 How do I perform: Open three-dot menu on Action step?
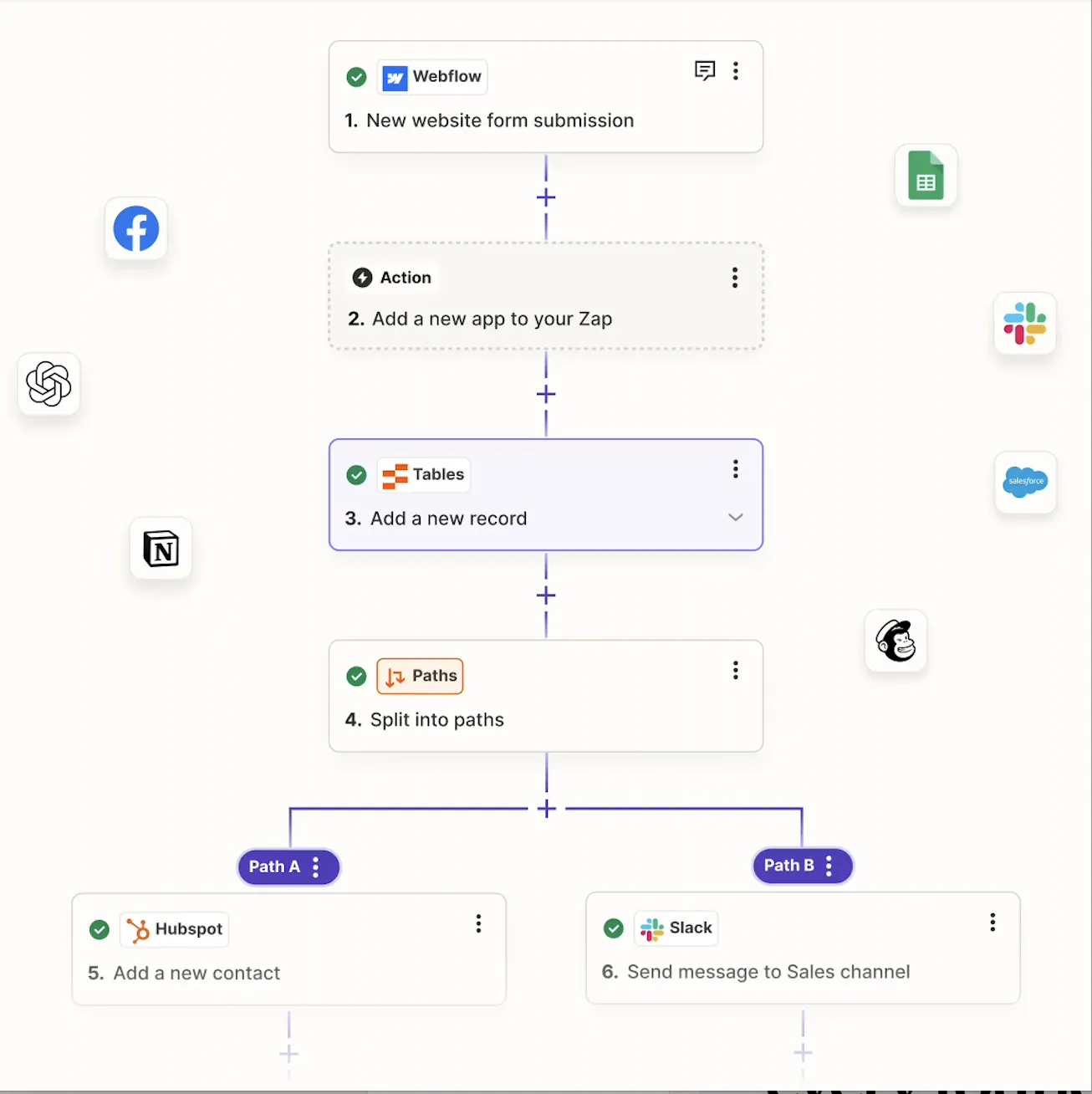(x=735, y=278)
